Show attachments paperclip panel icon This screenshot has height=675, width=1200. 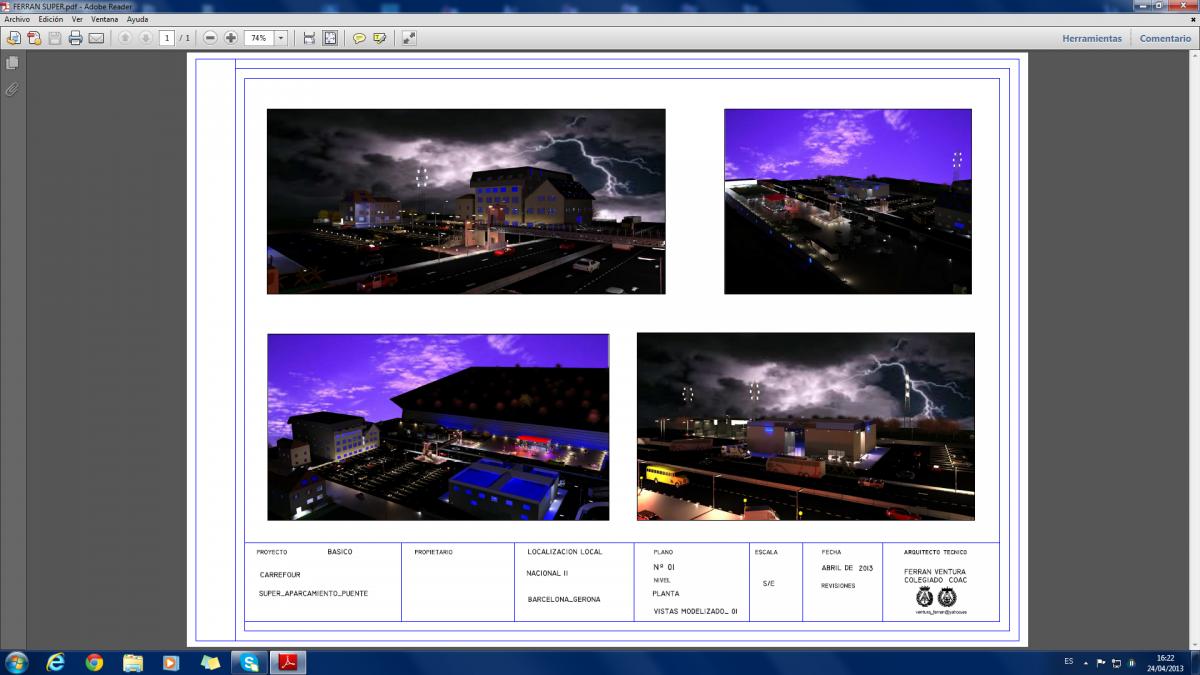(12, 89)
